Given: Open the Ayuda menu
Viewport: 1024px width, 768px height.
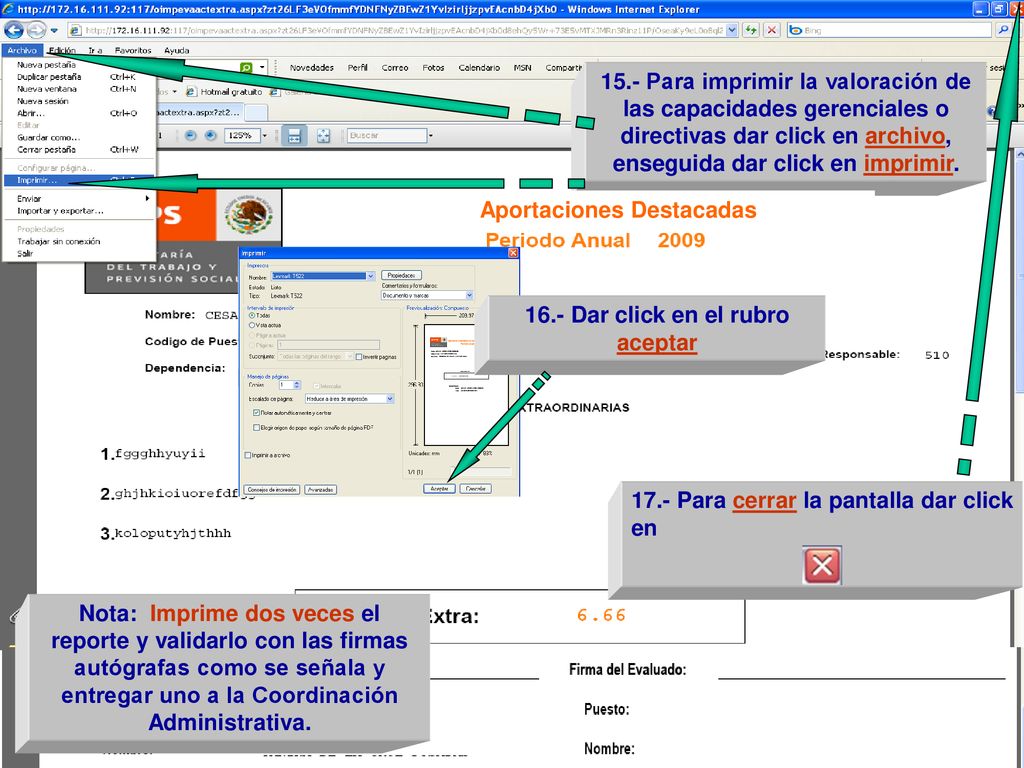Looking at the screenshot, I should pos(177,50).
